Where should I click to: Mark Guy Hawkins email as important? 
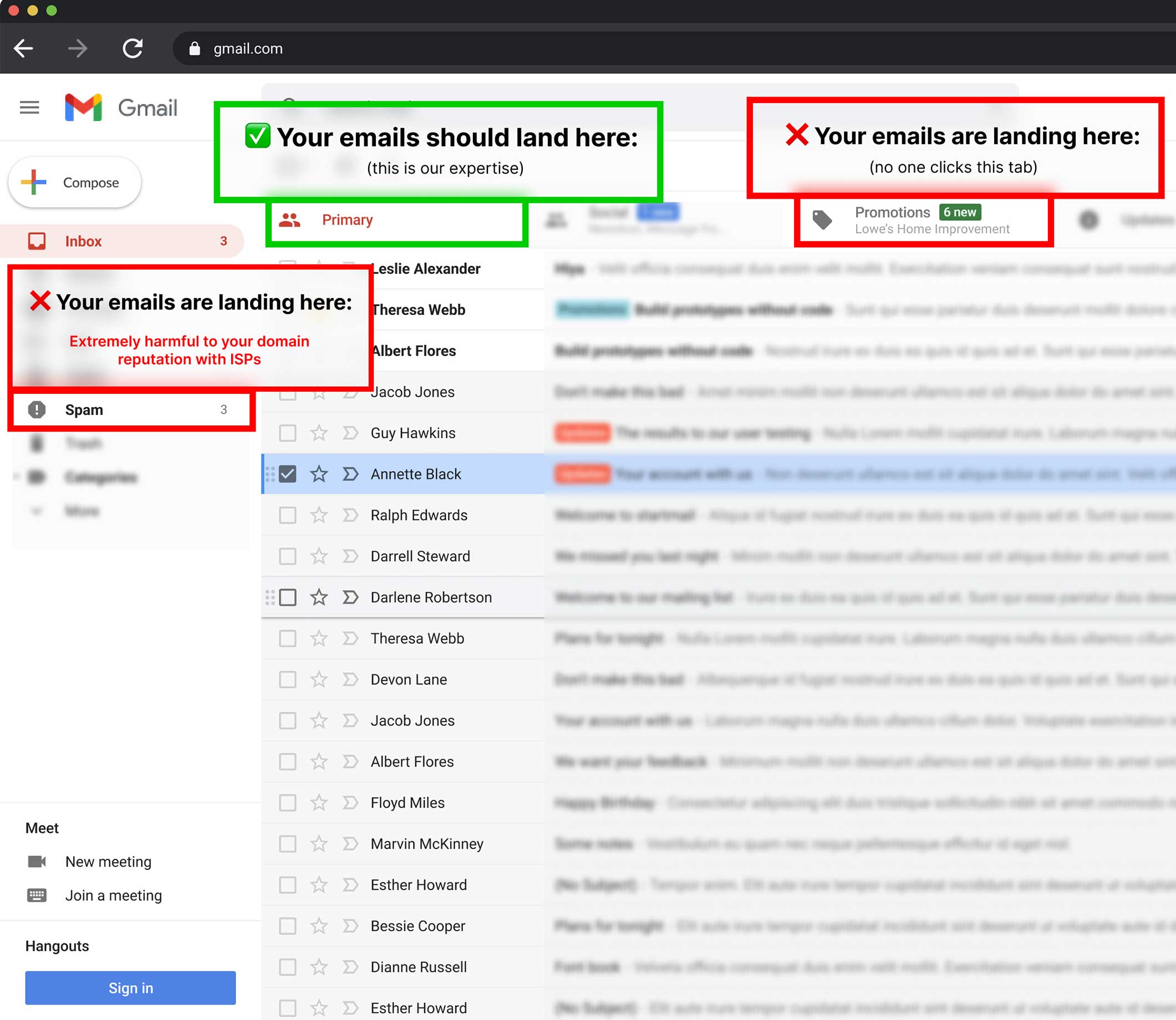350,433
